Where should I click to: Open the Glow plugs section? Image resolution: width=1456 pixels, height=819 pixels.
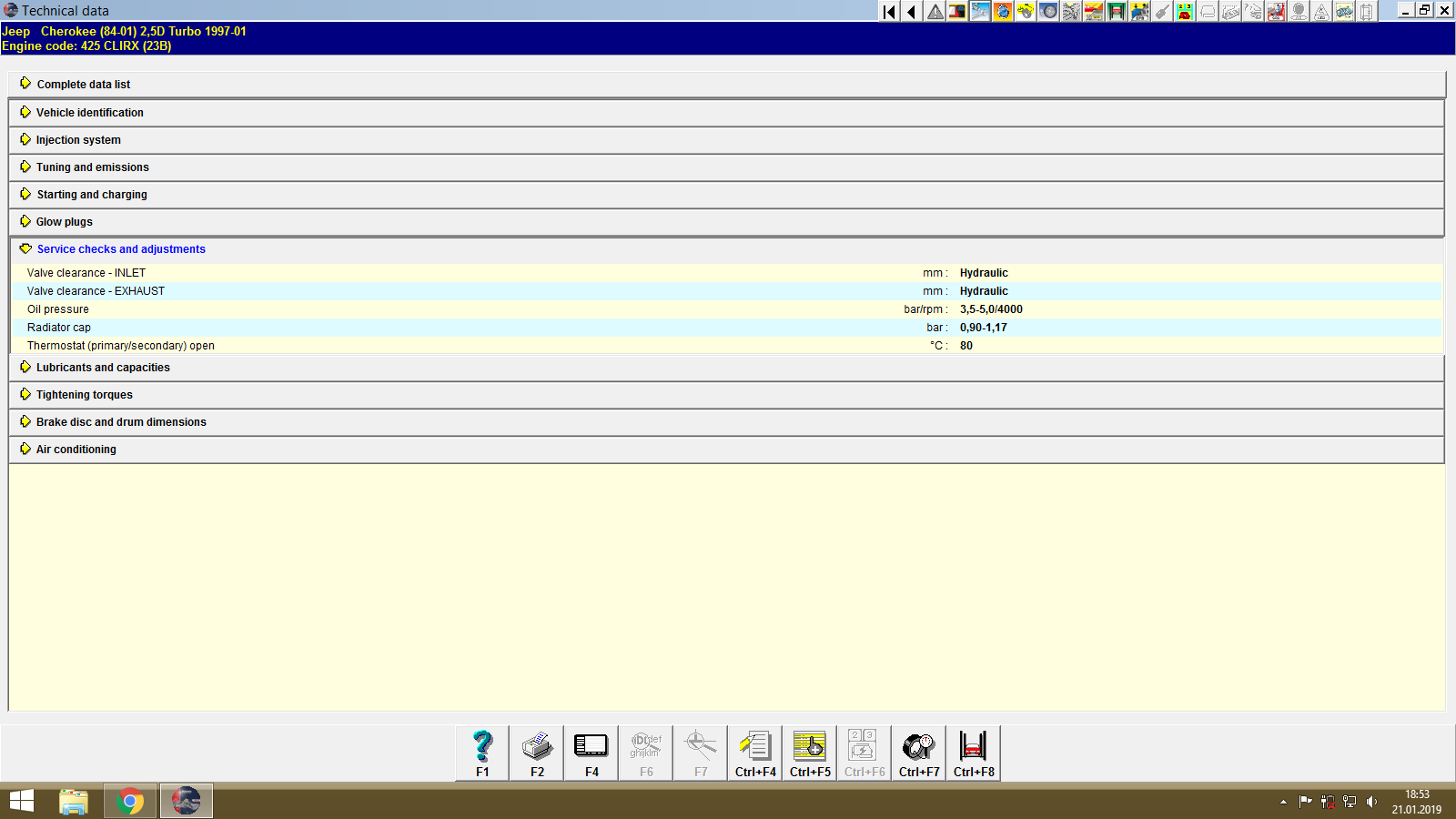coord(63,221)
